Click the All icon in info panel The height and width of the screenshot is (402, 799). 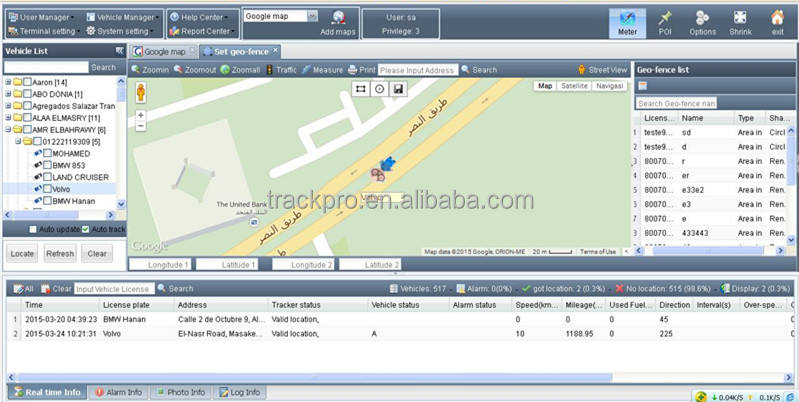(23, 288)
